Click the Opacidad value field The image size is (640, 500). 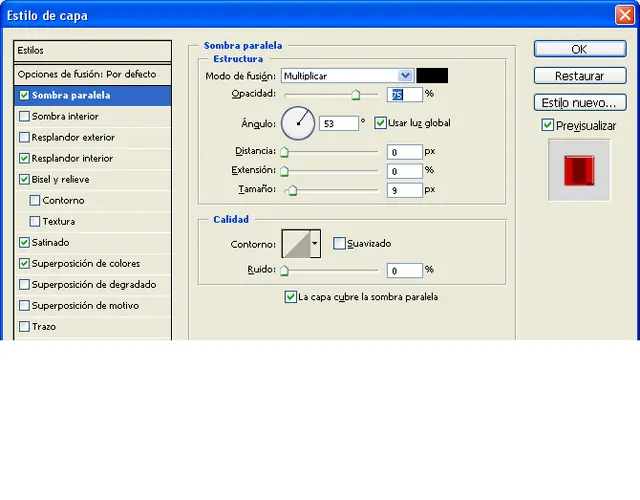coord(404,95)
